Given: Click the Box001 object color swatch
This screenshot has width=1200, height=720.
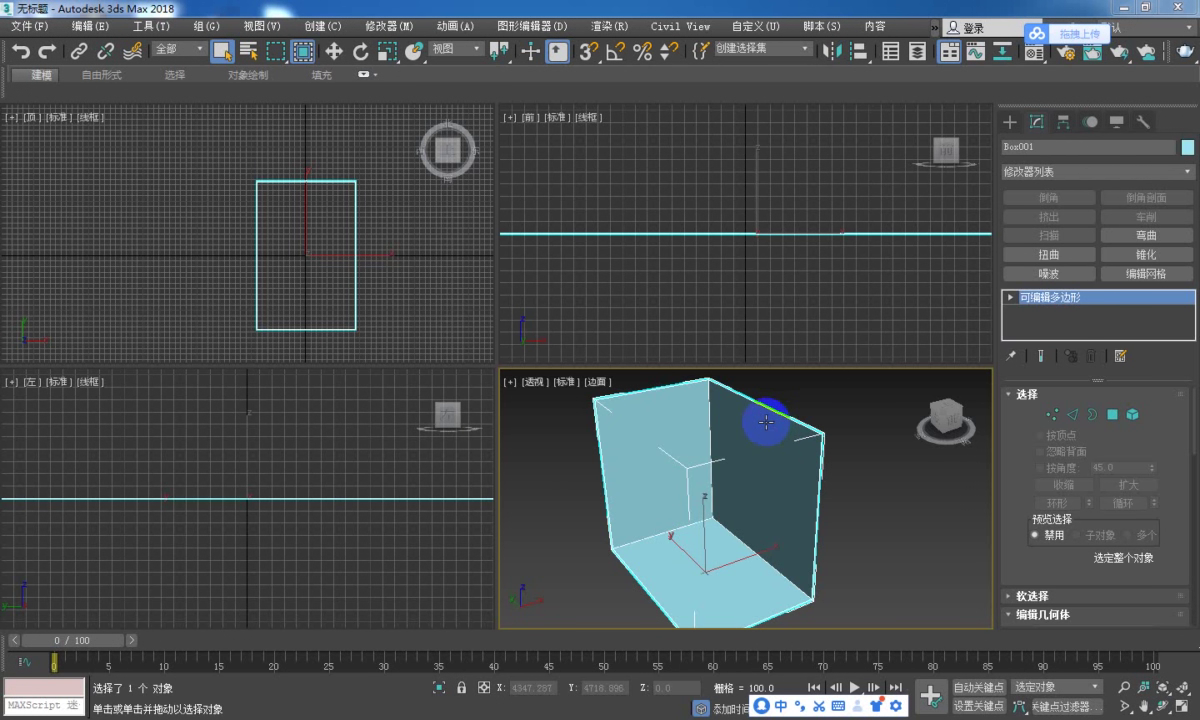Looking at the screenshot, I should click(1188, 147).
